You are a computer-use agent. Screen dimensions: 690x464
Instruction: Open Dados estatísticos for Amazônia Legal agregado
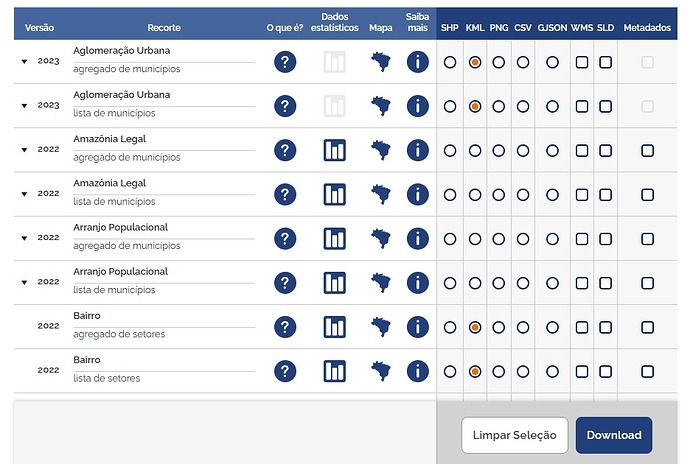tap(334, 150)
